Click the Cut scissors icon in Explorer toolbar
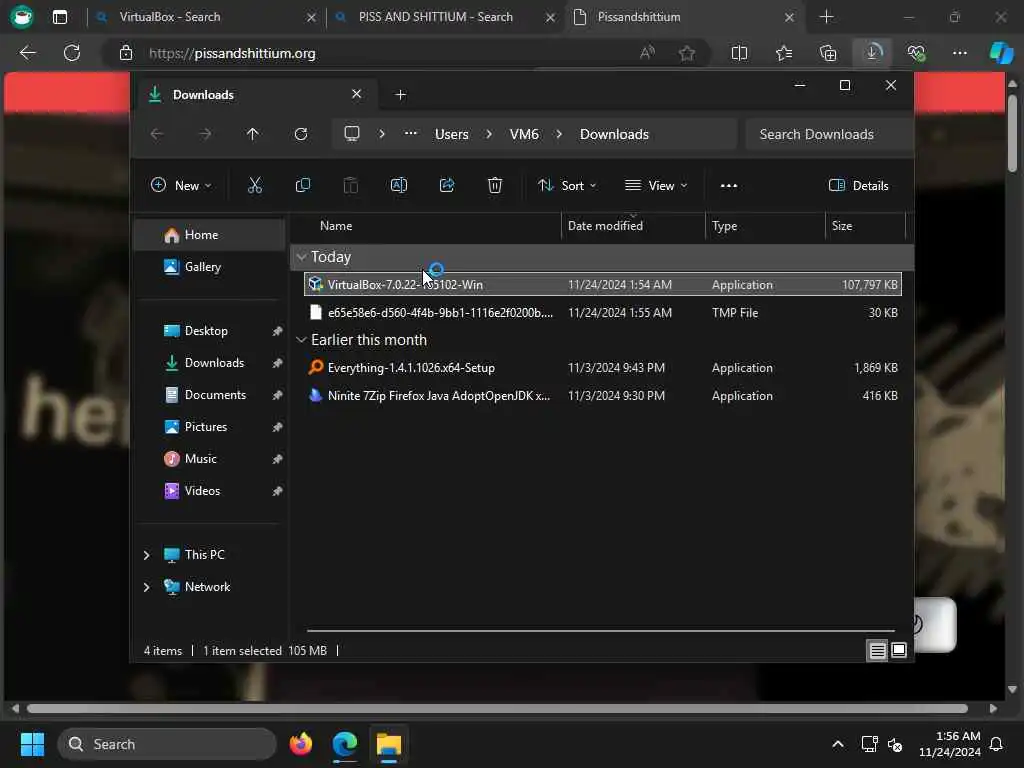1024x768 pixels. point(255,185)
